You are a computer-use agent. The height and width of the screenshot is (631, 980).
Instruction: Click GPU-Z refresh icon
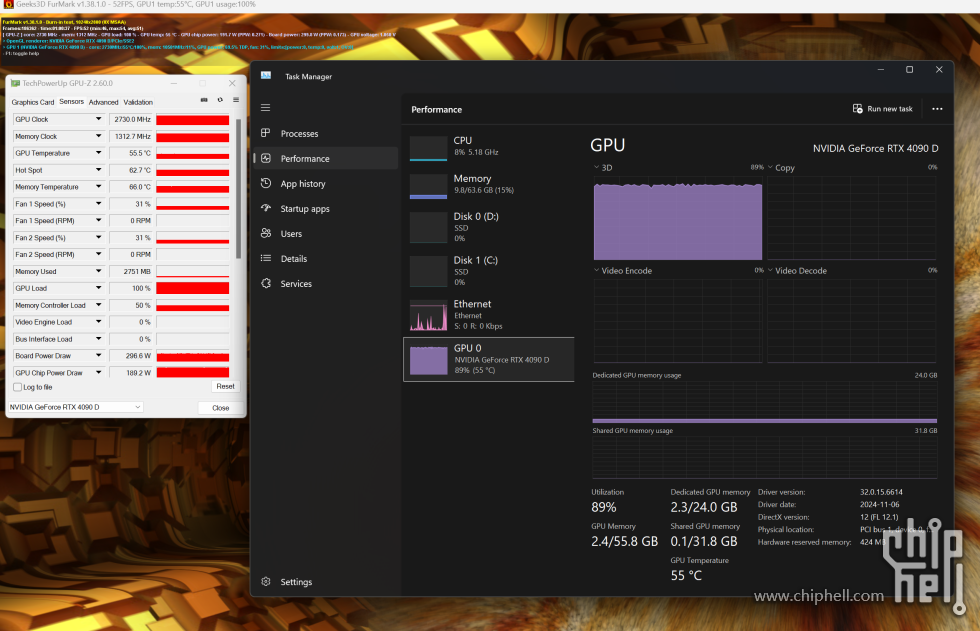220,100
